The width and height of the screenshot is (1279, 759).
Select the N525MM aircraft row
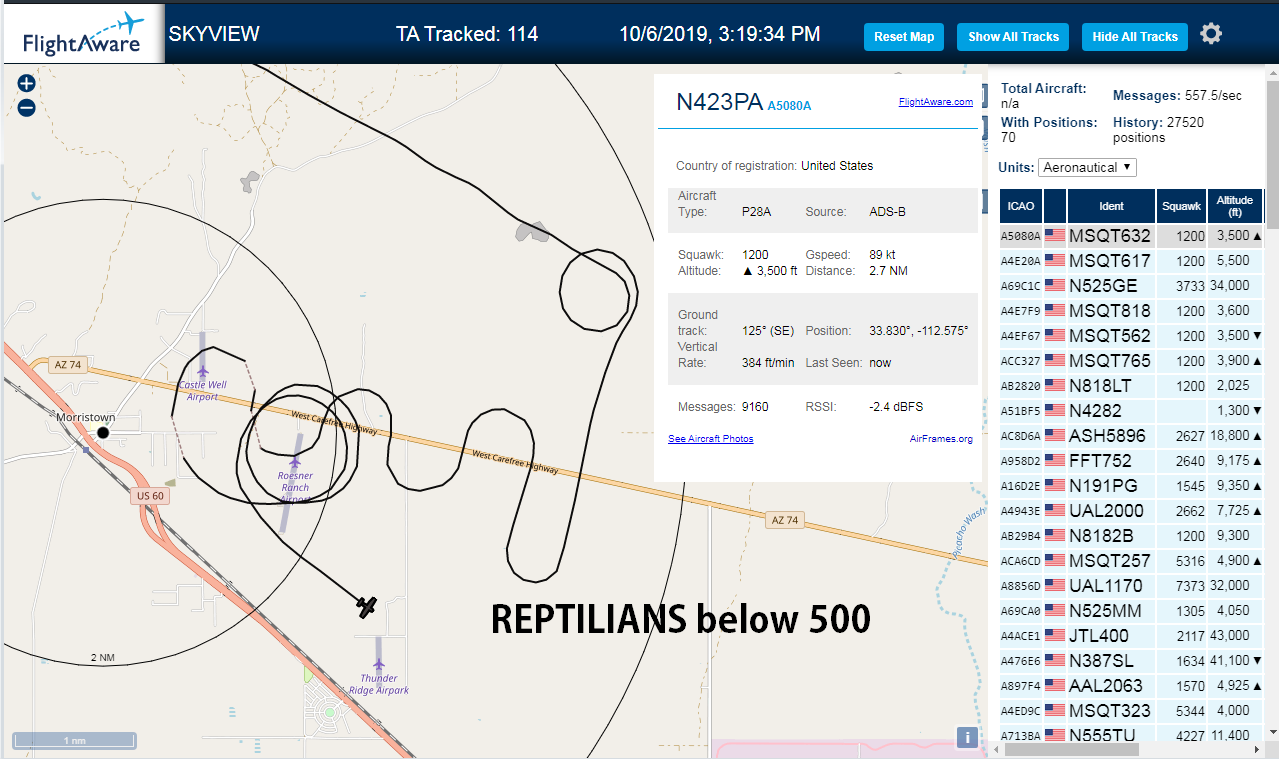point(1132,611)
